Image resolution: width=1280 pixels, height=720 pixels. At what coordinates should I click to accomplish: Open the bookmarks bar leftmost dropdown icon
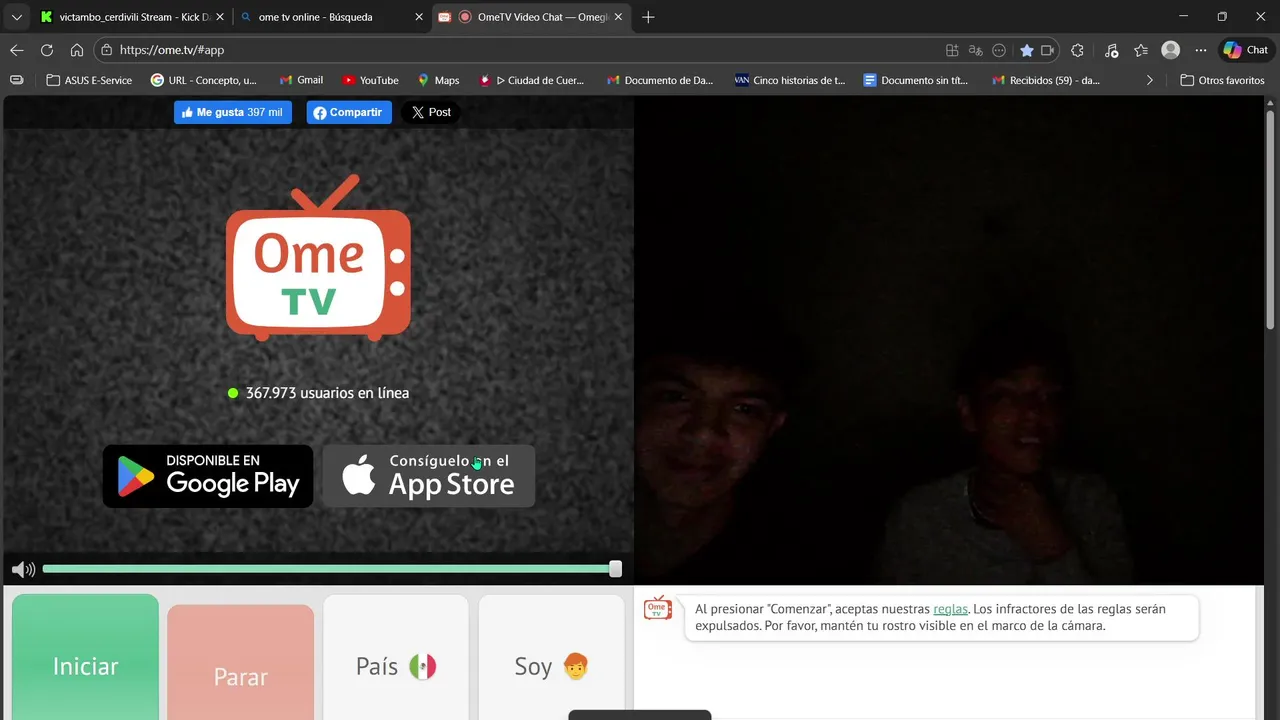coord(16,80)
